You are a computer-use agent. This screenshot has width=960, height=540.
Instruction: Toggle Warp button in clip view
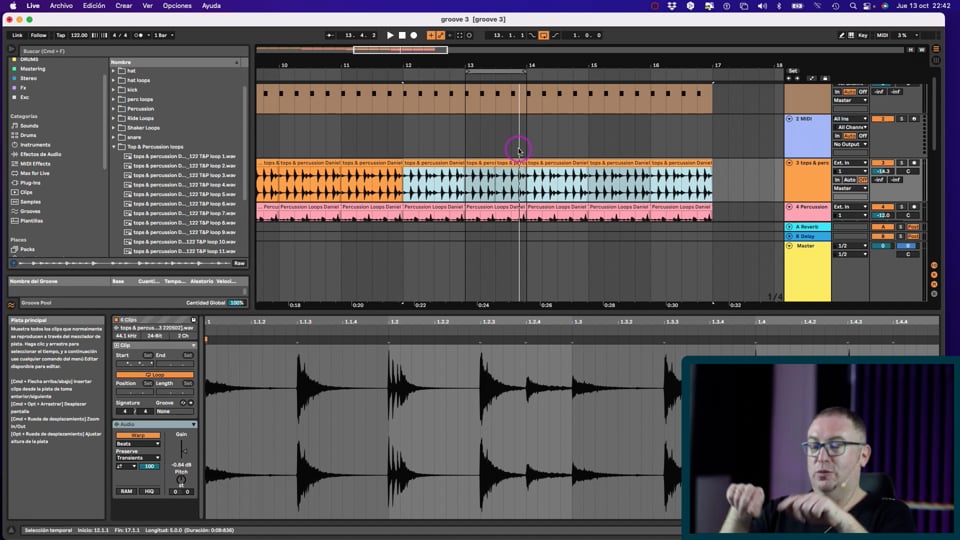[138, 435]
